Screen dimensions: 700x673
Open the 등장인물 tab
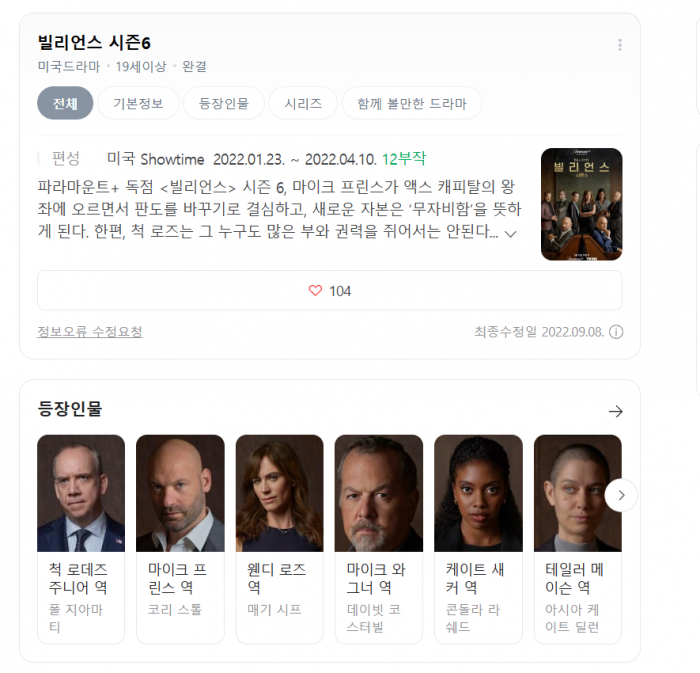(224, 103)
